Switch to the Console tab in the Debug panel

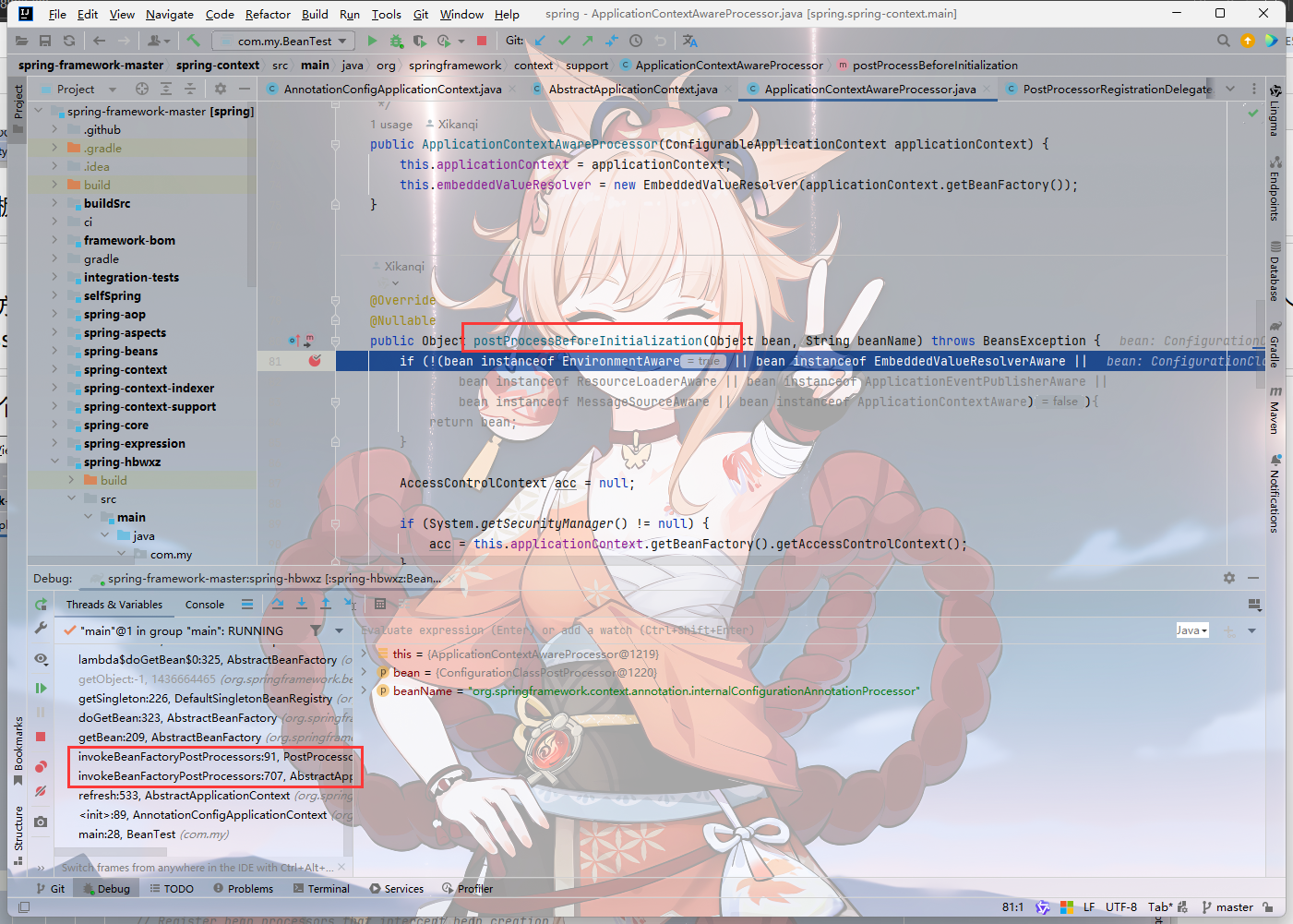[205, 605]
